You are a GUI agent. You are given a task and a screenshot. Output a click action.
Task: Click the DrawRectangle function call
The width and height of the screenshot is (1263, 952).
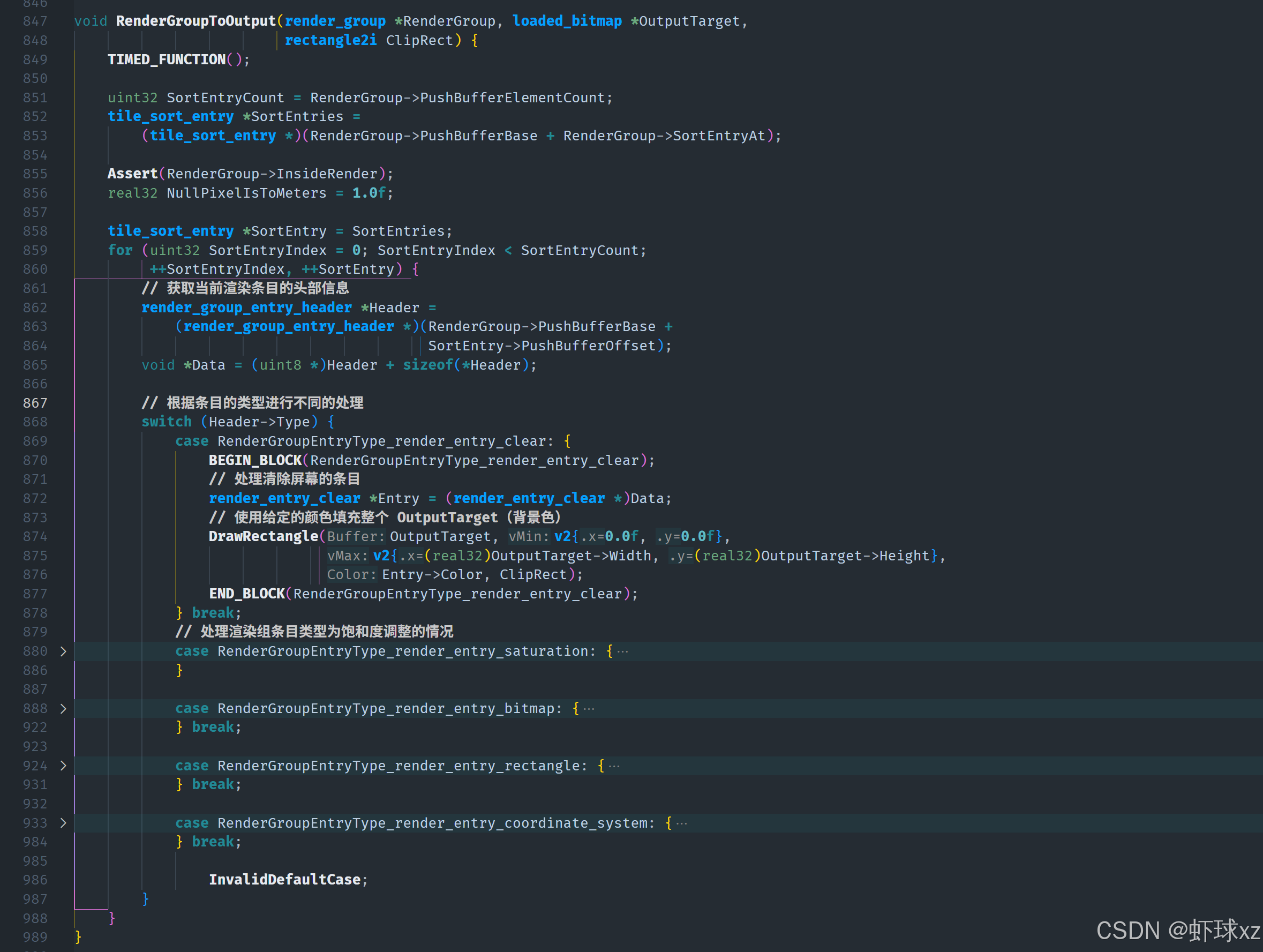pyautogui.click(x=262, y=536)
